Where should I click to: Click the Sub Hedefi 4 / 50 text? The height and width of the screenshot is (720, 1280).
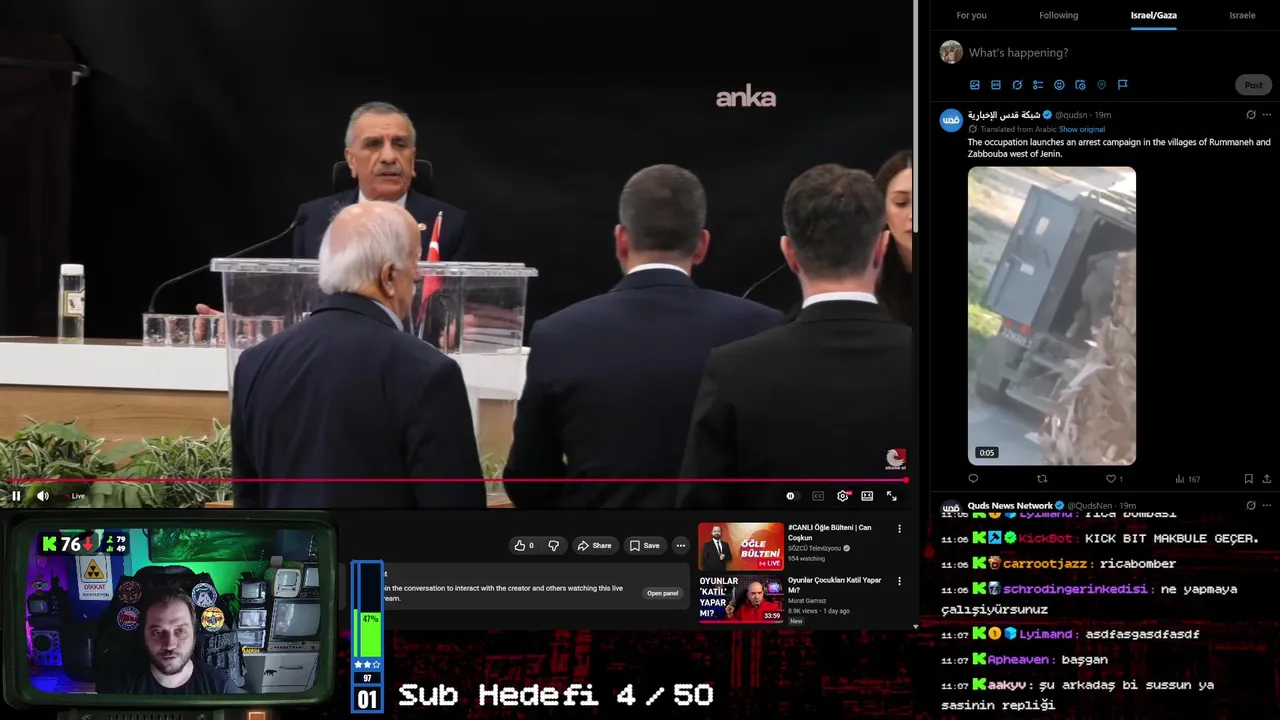pyautogui.click(x=556, y=696)
